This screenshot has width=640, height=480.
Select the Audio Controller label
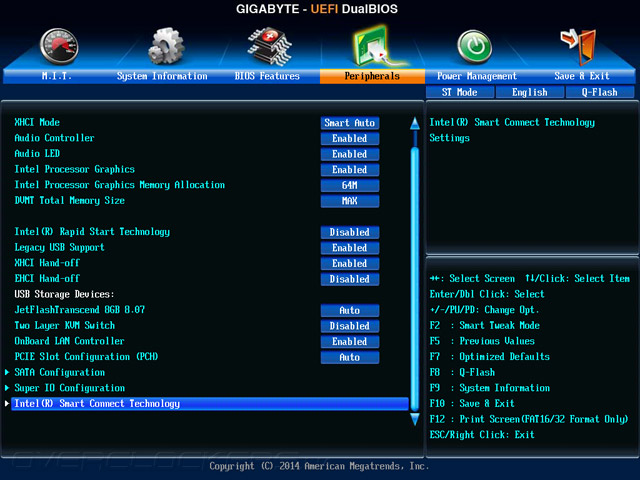click(54, 138)
